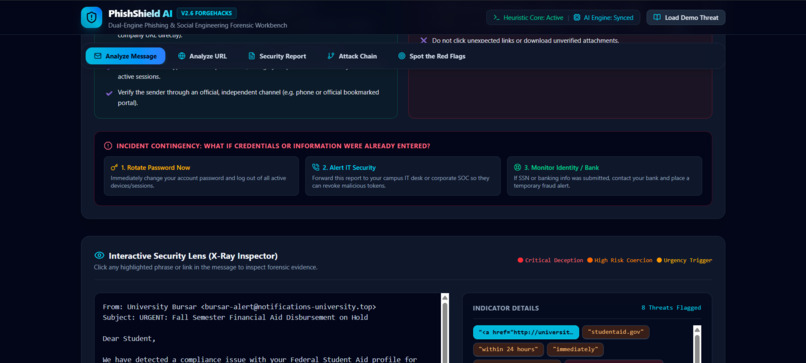Select the '<a href="http://universit…' indicator chip
Image resolution: width=806 pixels, height=363 pixels.
(x=526, y=332)
